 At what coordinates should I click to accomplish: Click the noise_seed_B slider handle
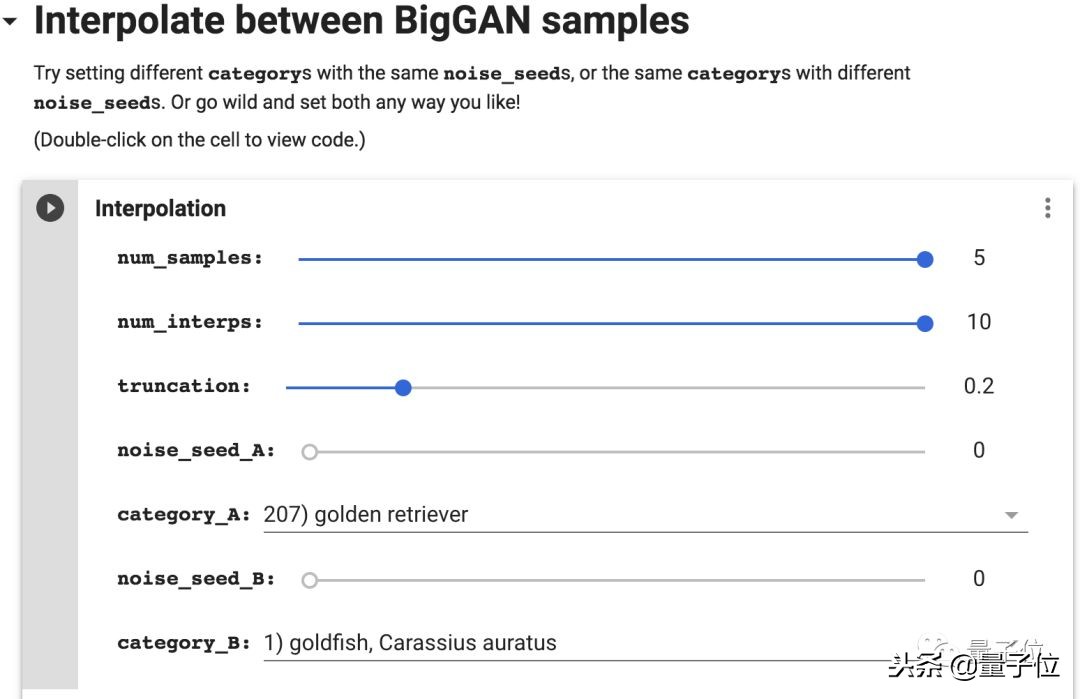[310, 580]
